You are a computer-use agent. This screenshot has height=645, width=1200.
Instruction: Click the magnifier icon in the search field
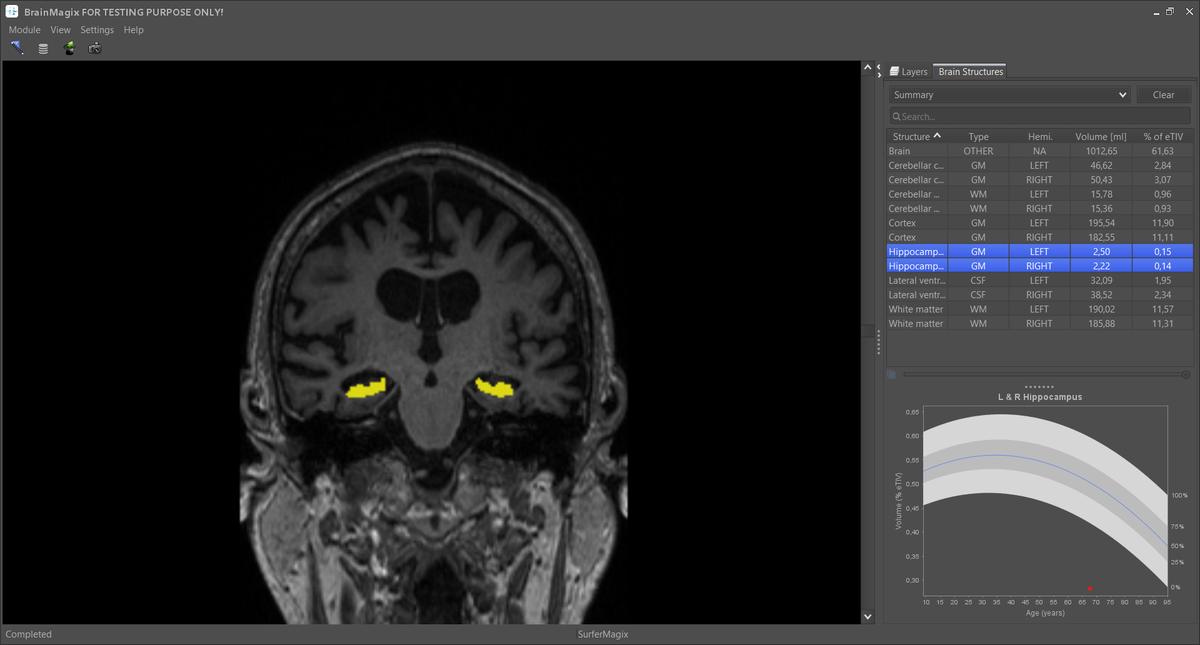click(x=896, y=117)
